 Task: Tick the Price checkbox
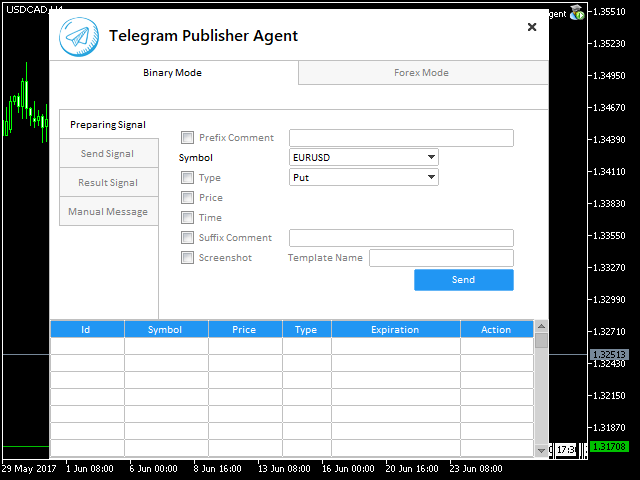pos(187,198)
